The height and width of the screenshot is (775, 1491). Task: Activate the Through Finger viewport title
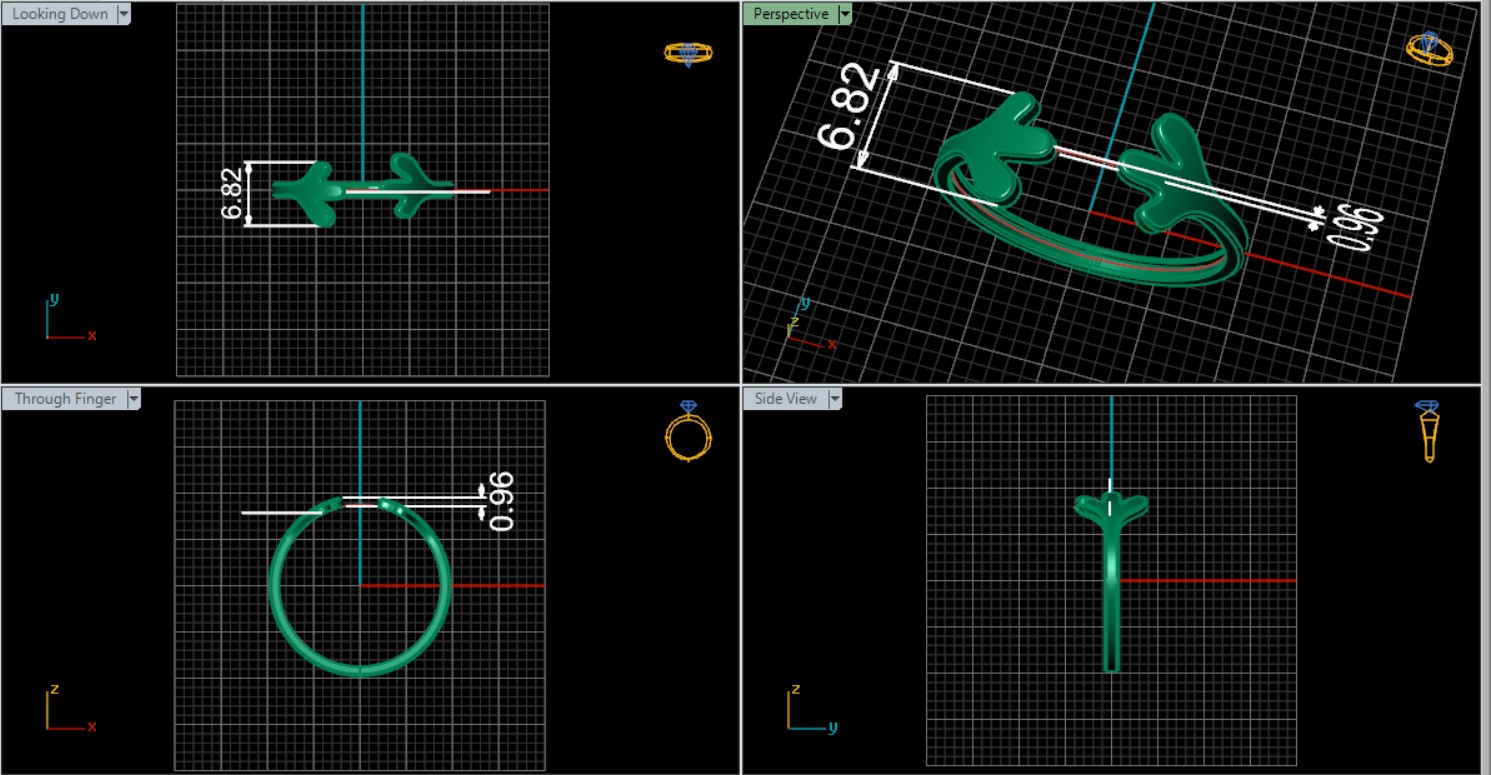click(x=65, y=399)
